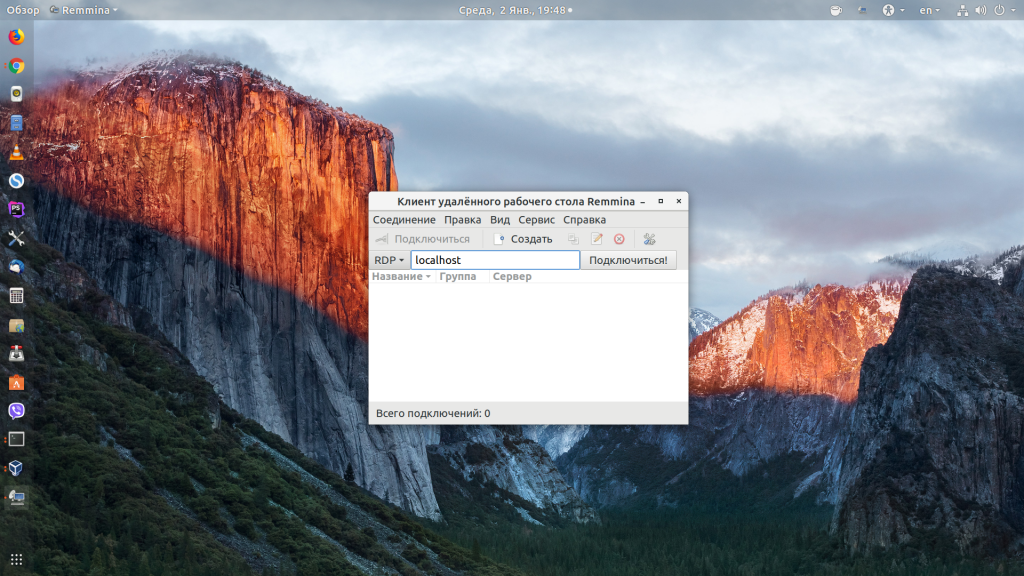Open the en keyboard layout menu
Viewport: 1024px width, 576px height.
coord(929,10)
